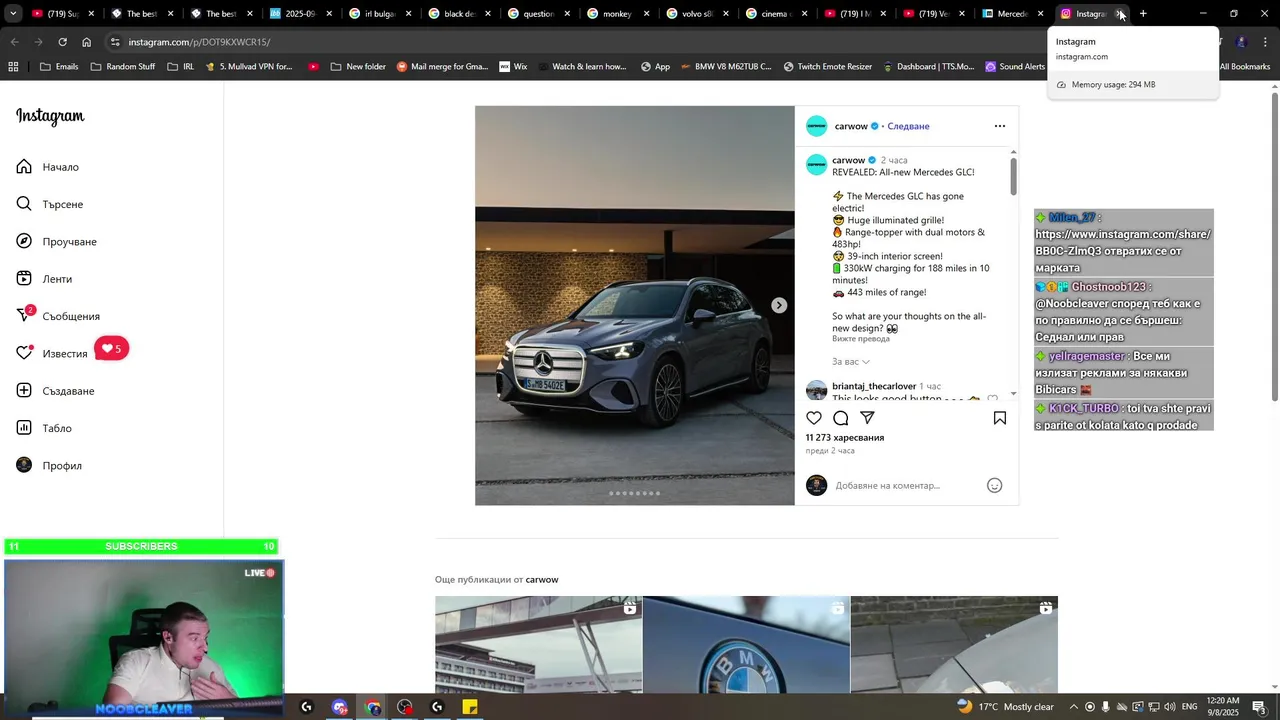Share the post with paper plane icon

click(x=868, y=418)
